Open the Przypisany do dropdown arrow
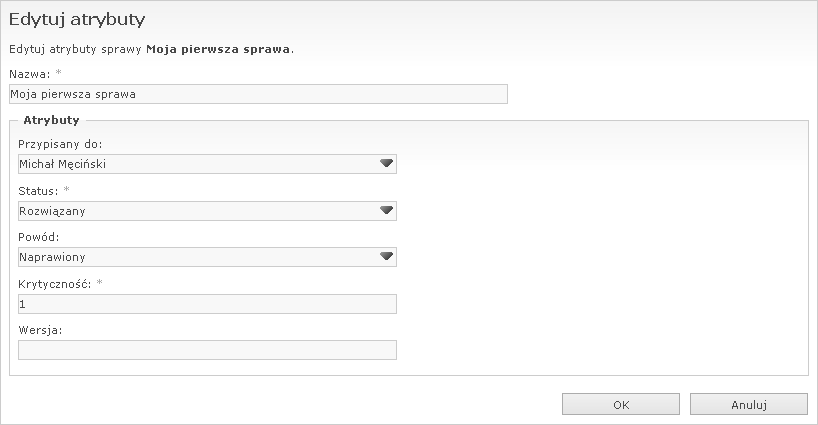 (x=387, y=164)
